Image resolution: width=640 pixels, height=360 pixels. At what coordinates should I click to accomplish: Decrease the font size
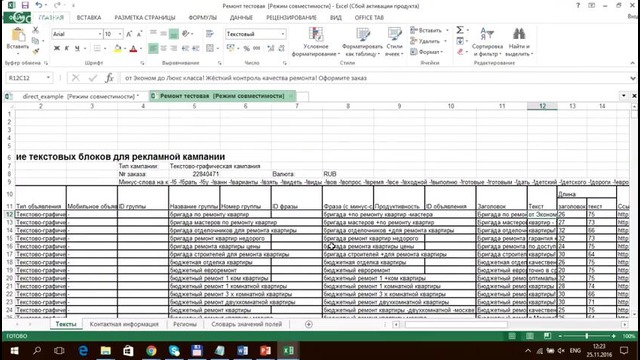click(x=139, y=34)
